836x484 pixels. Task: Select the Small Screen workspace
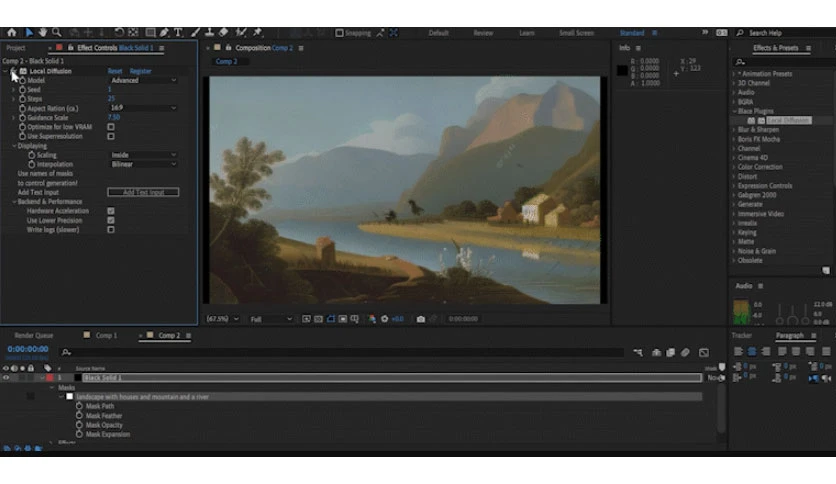pos(576,33)
